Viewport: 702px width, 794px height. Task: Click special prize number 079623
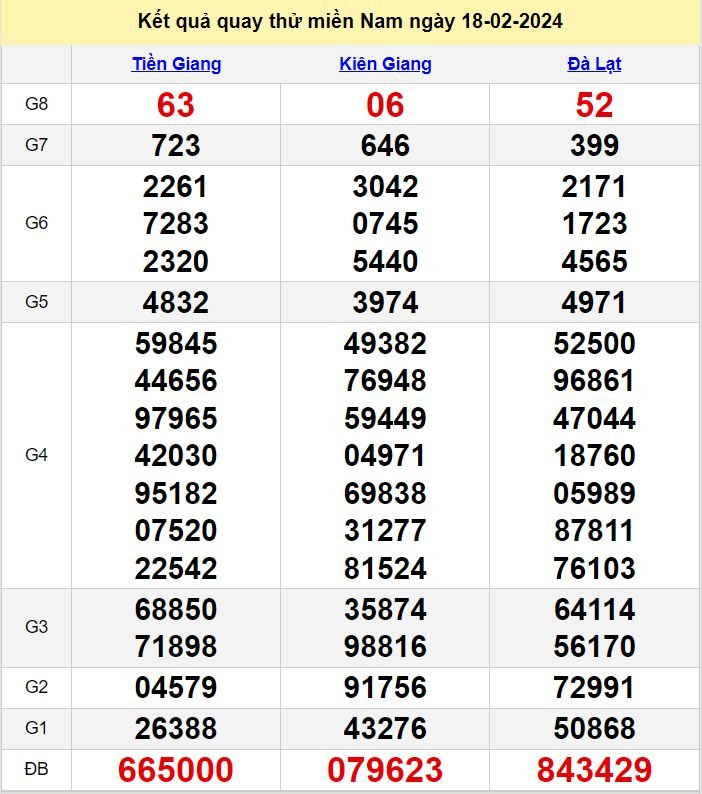[x=385, y=770]
